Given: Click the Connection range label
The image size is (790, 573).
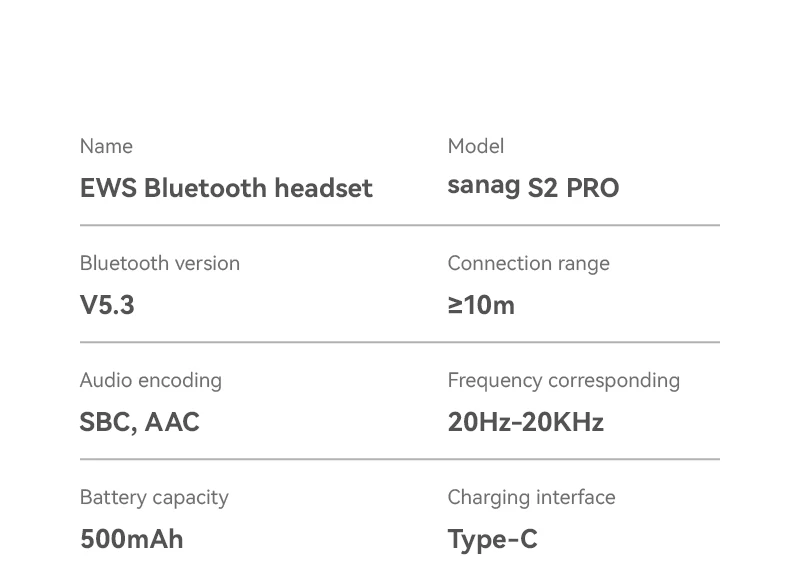Looking at the screenshot, I should click(529, 264).
